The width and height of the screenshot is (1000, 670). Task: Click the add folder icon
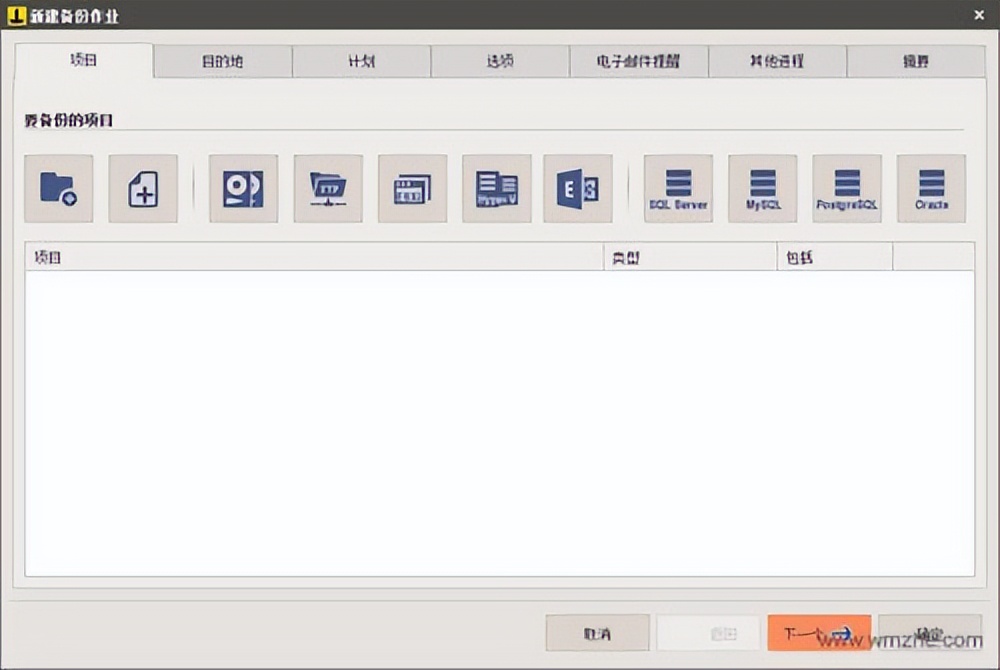(59, 189)
